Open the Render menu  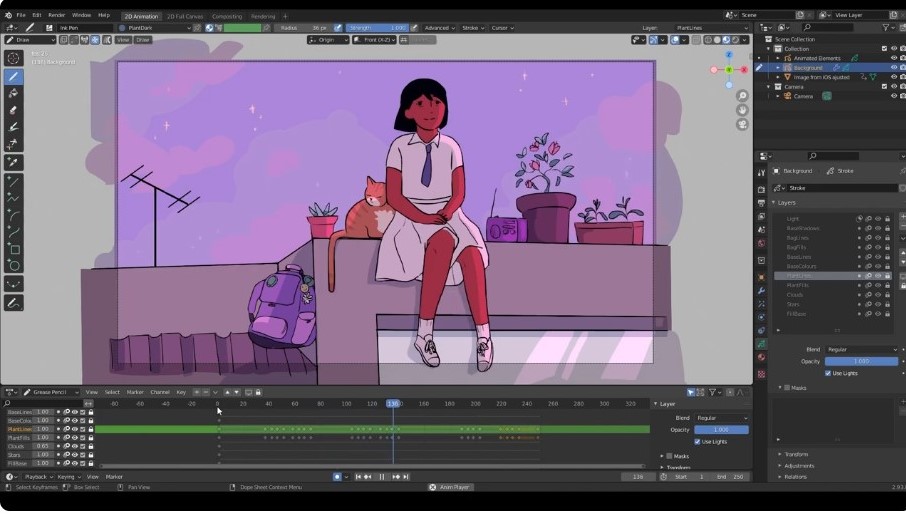click(x=57, y=15)
